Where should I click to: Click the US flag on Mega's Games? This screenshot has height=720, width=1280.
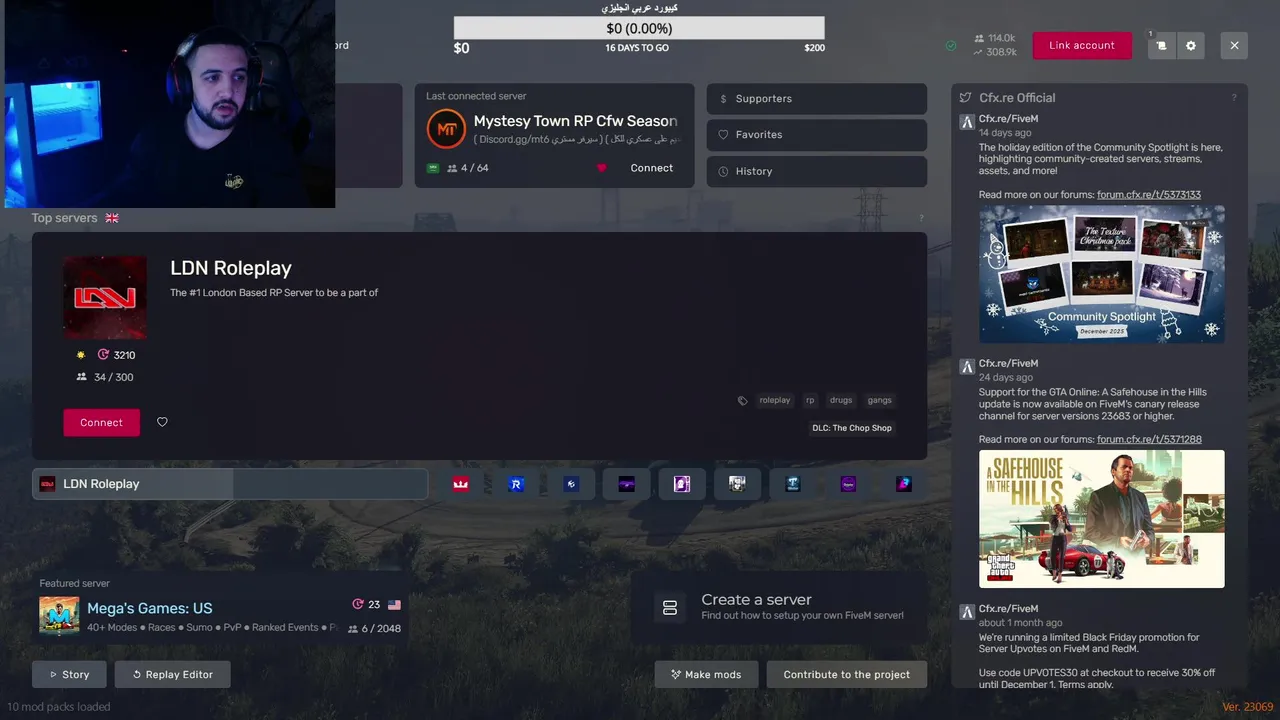(x=394, y=605)
